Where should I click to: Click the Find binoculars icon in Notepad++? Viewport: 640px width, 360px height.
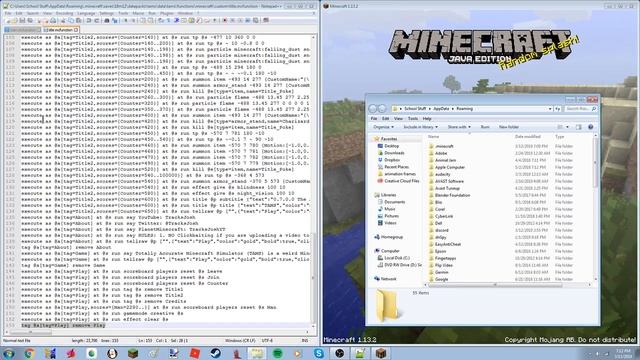(107, 20)
